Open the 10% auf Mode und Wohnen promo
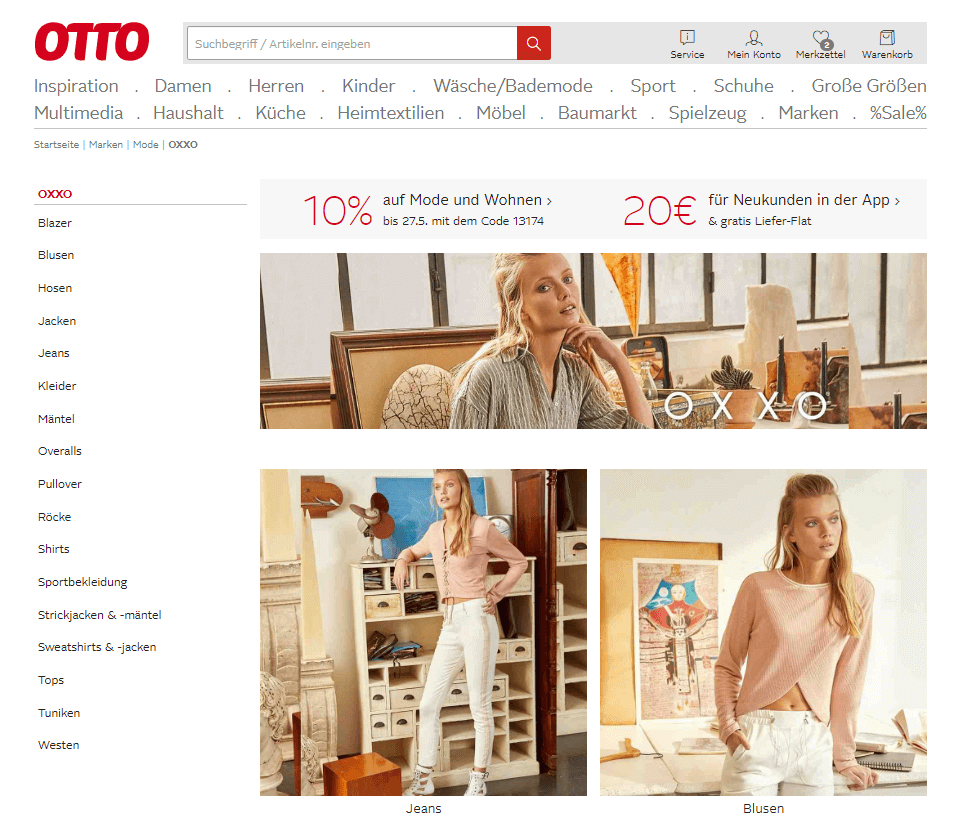Viewport: 959px width, 826px height. tap(427, 210)
